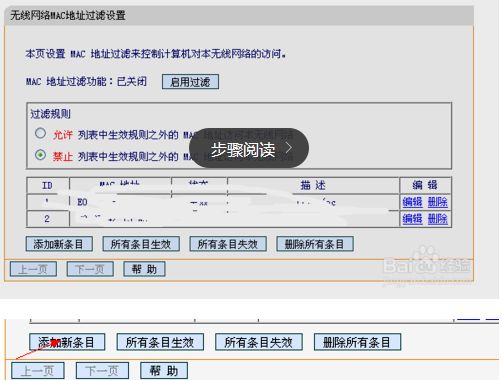
Task: Click 所有条目生效 in the upper panel
Action: [x=141, y=244]
